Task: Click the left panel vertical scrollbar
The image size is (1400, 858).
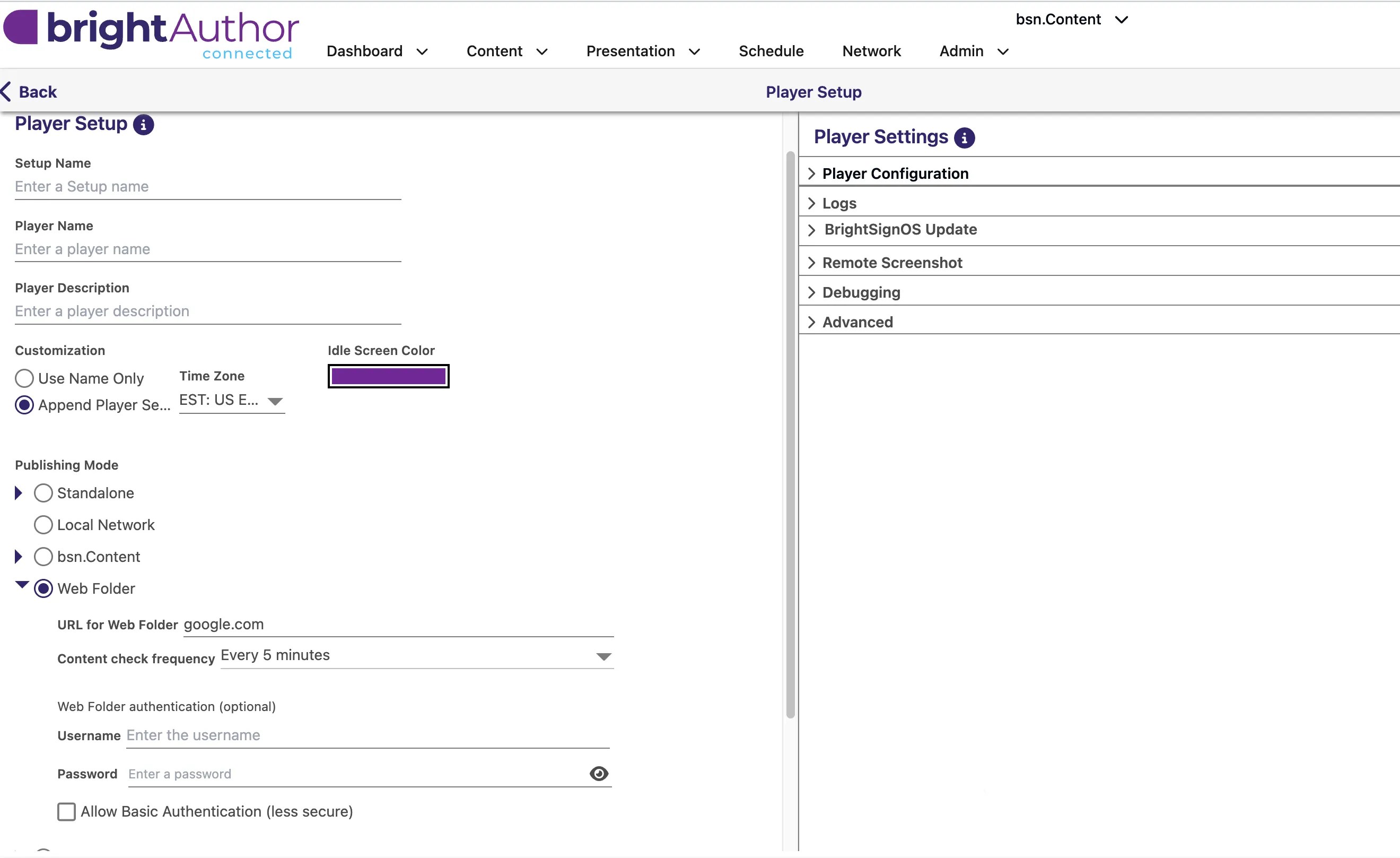Action: click(790, 435)
